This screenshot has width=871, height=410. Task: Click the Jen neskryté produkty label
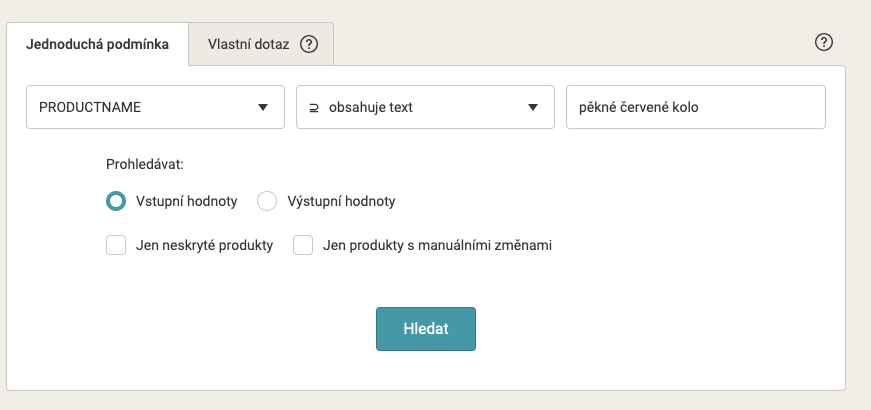(x=204, y=245)
